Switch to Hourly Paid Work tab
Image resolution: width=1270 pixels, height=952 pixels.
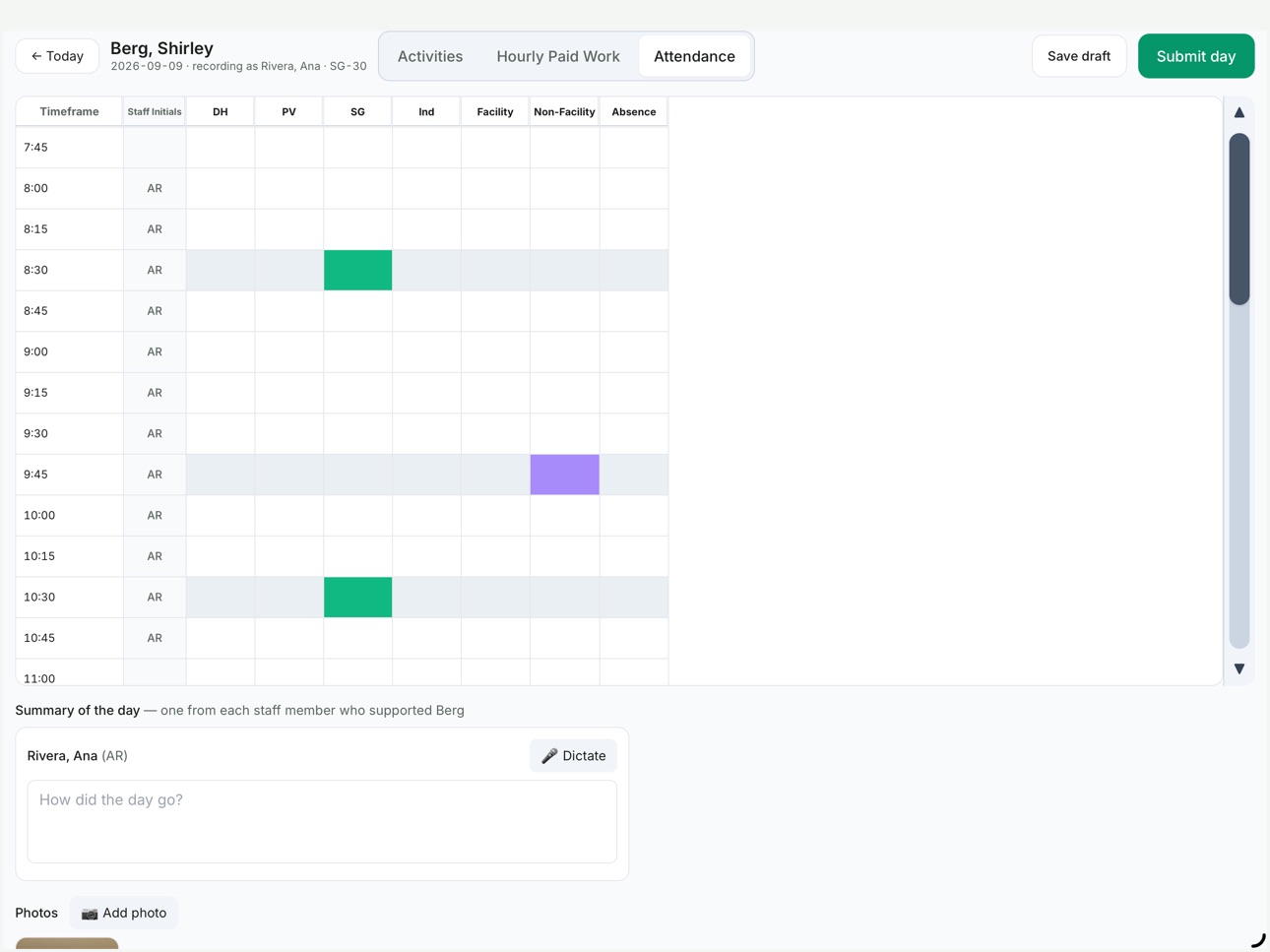[558, 56]
